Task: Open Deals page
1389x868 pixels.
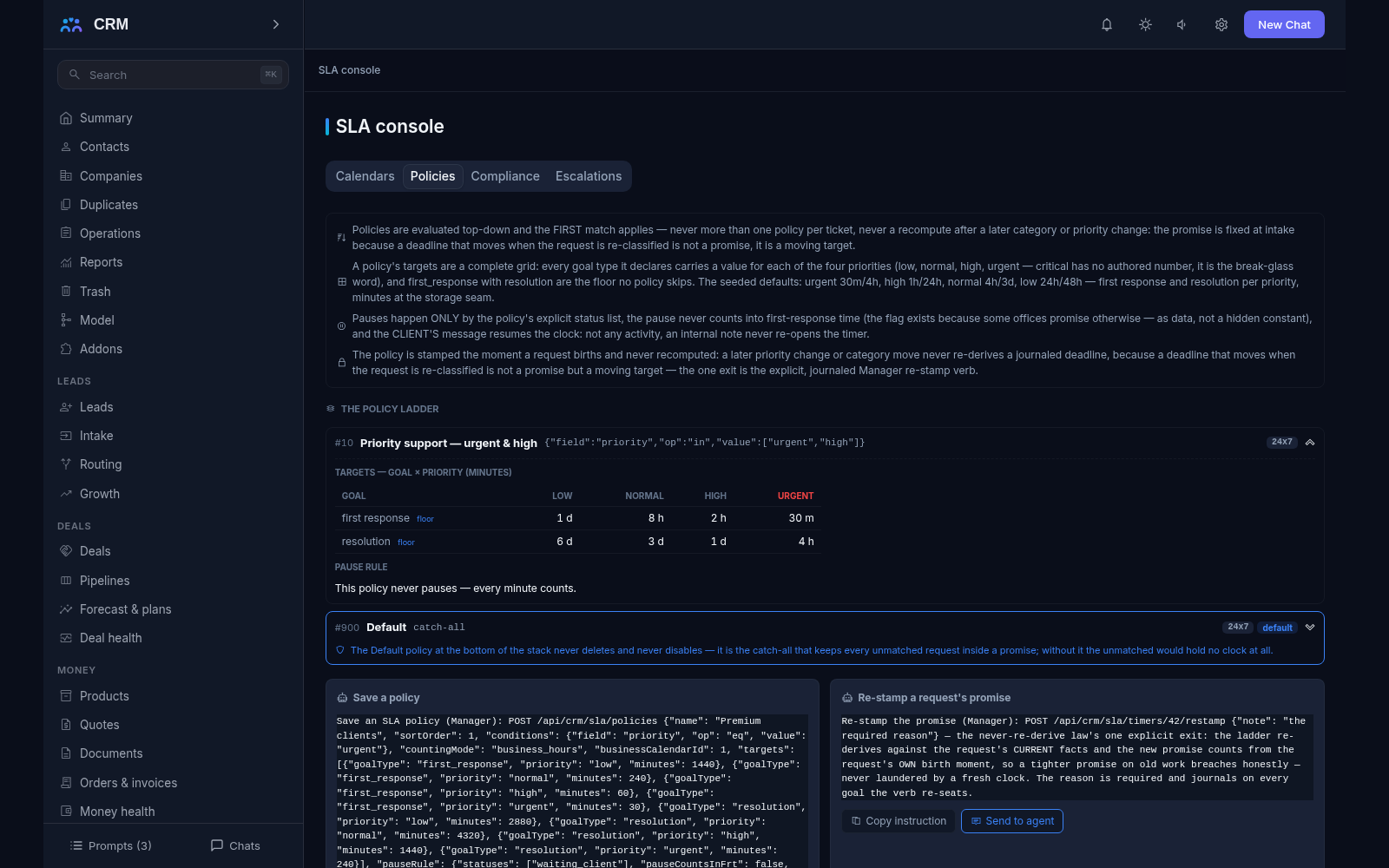Action: tap(173, 551)
